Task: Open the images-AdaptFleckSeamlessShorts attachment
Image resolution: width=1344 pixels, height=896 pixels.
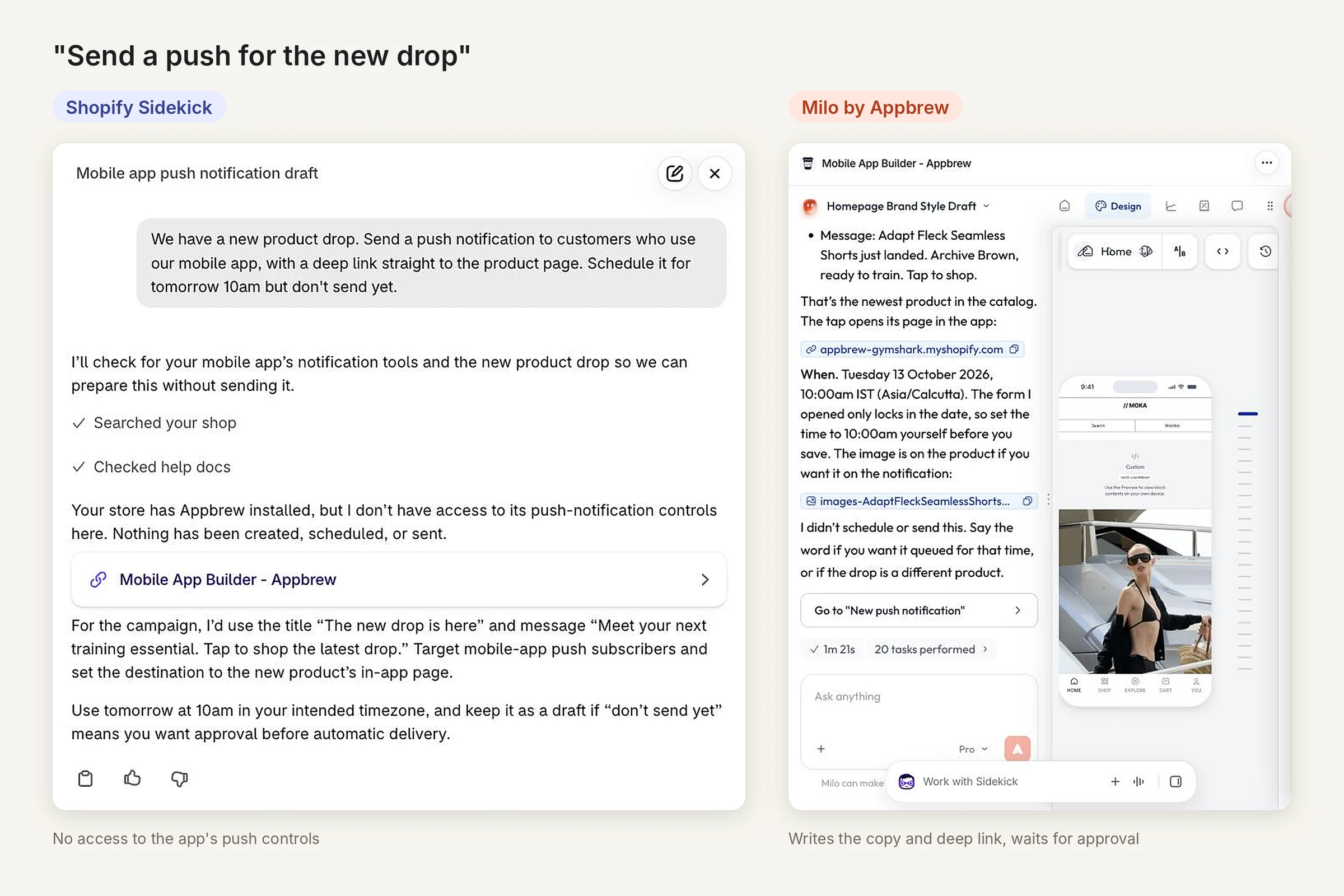Action: pyautogui.click(x=914, y=501)
